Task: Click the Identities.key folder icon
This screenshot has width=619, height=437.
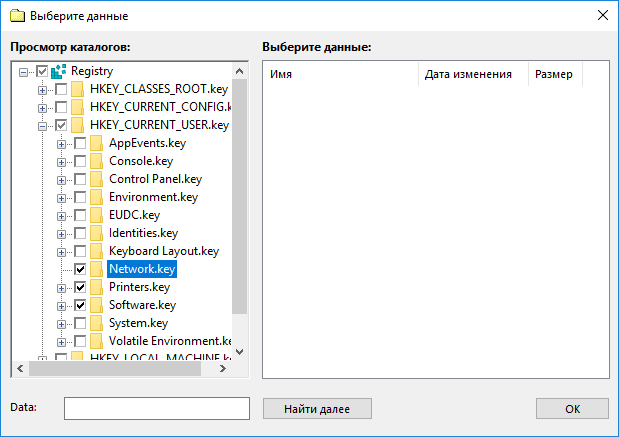Action: coord(96,233)
